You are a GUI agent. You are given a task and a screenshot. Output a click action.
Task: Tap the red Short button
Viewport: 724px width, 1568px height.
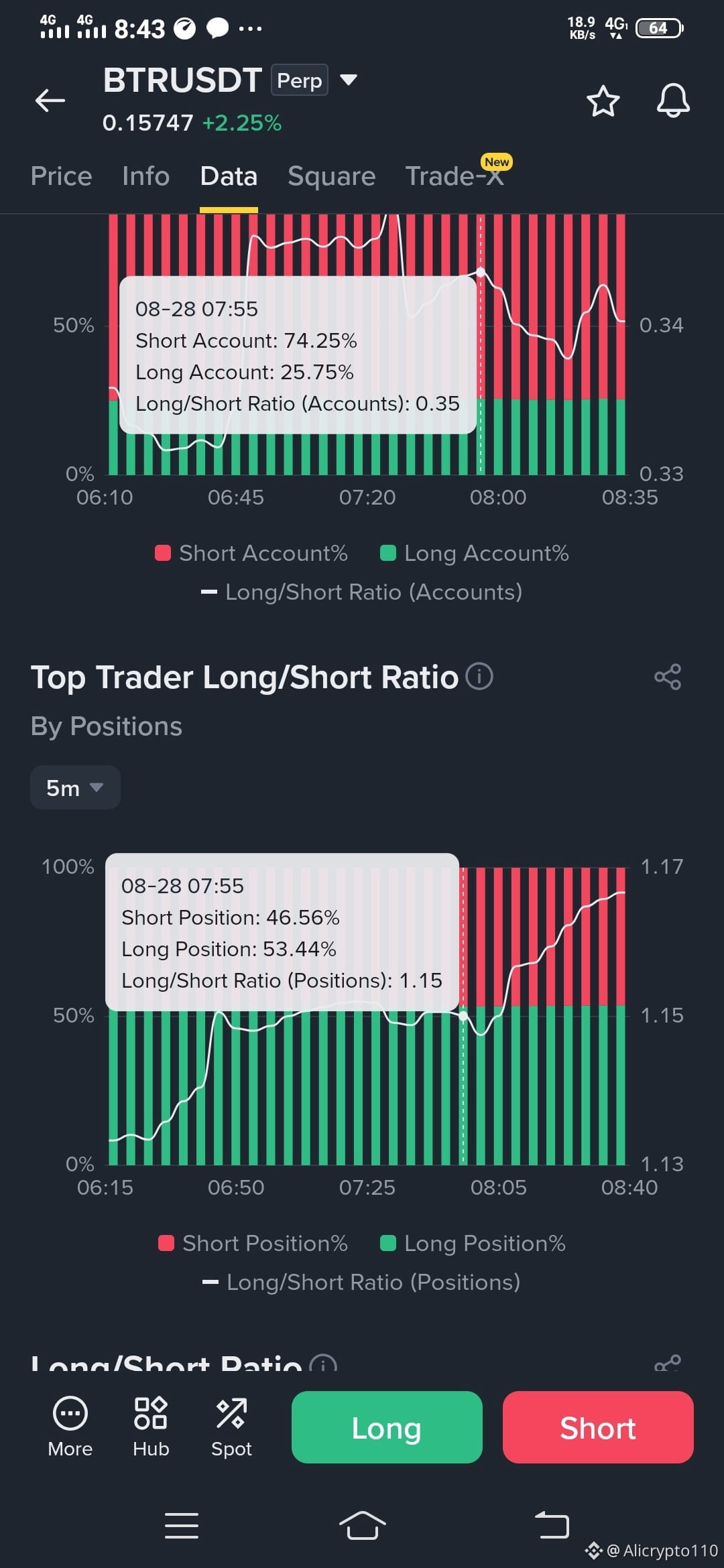tap(598, 1427)
